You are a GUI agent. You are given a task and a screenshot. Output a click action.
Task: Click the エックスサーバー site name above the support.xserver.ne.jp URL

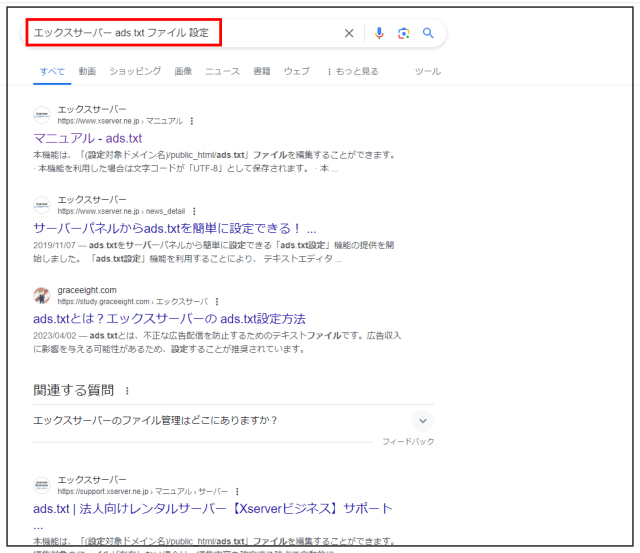[92, 480]
